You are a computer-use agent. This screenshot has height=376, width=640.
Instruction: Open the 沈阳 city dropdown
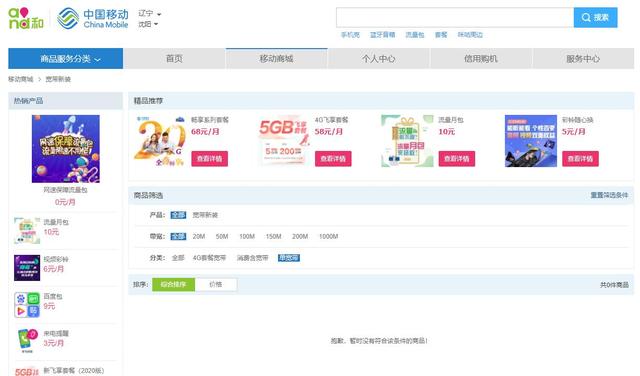pyautogui.click(x=148, y=24)
